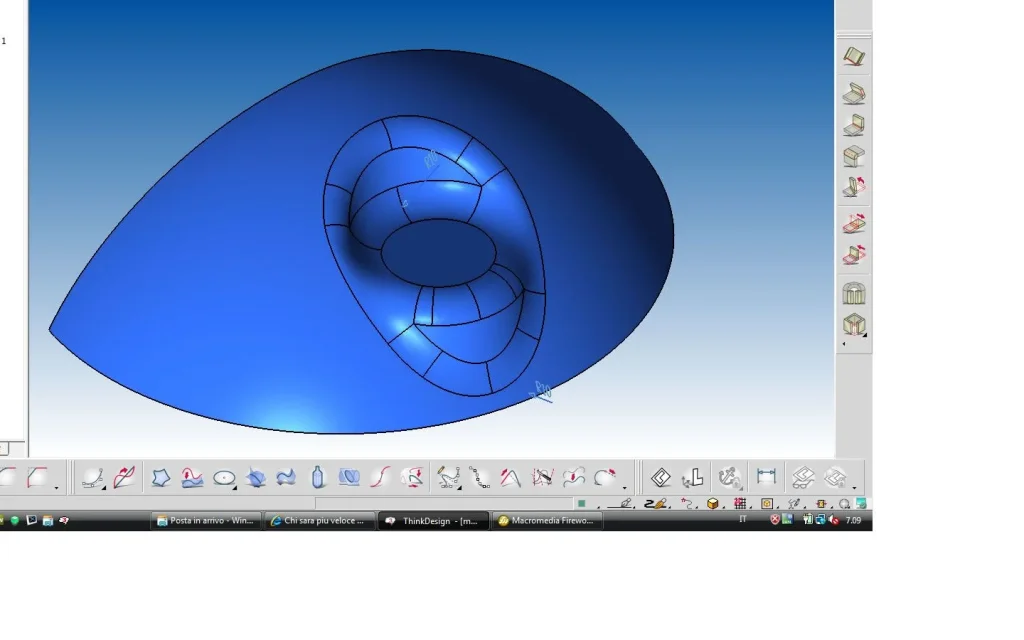Click the corner relief box tool
This screenshot has width=1024, height=640.
pyautogui.click(x=854, y=324)
